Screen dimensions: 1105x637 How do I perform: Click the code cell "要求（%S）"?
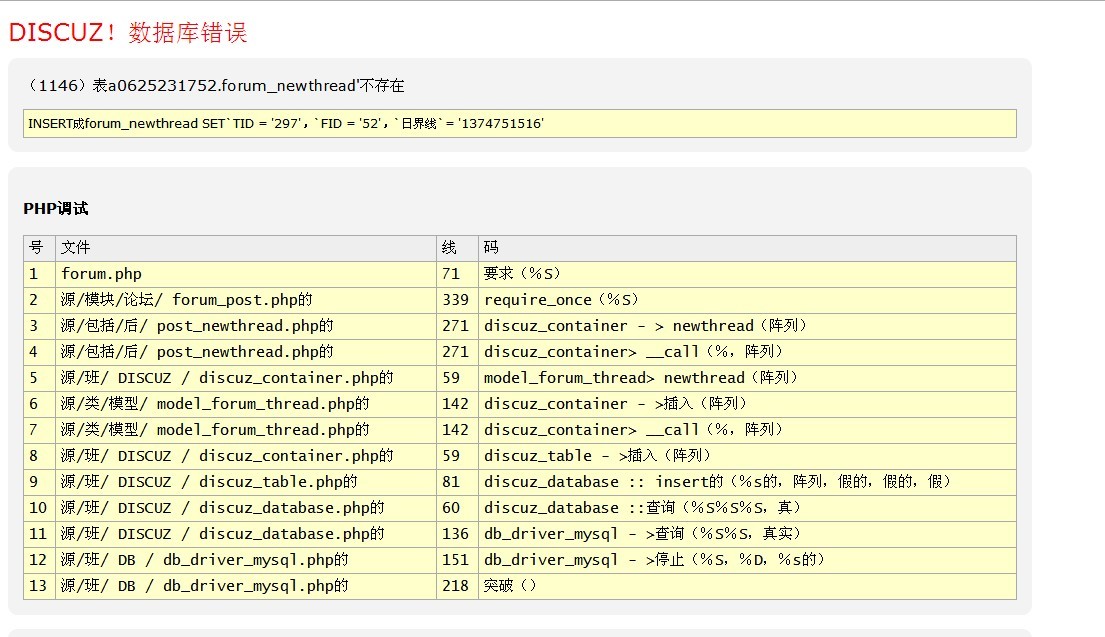pos(522,273)
